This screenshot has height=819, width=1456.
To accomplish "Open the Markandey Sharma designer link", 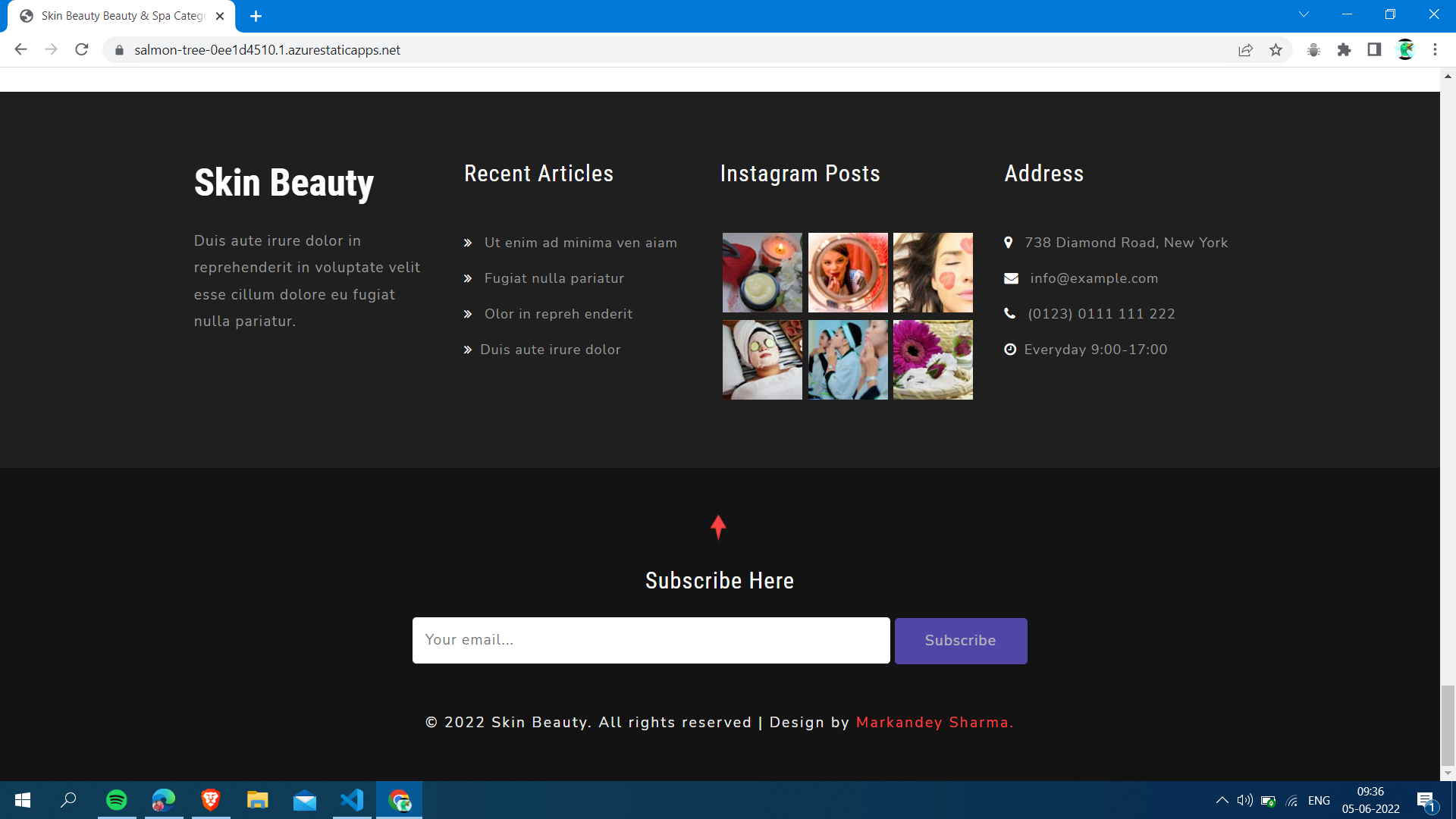I will 934,722.
